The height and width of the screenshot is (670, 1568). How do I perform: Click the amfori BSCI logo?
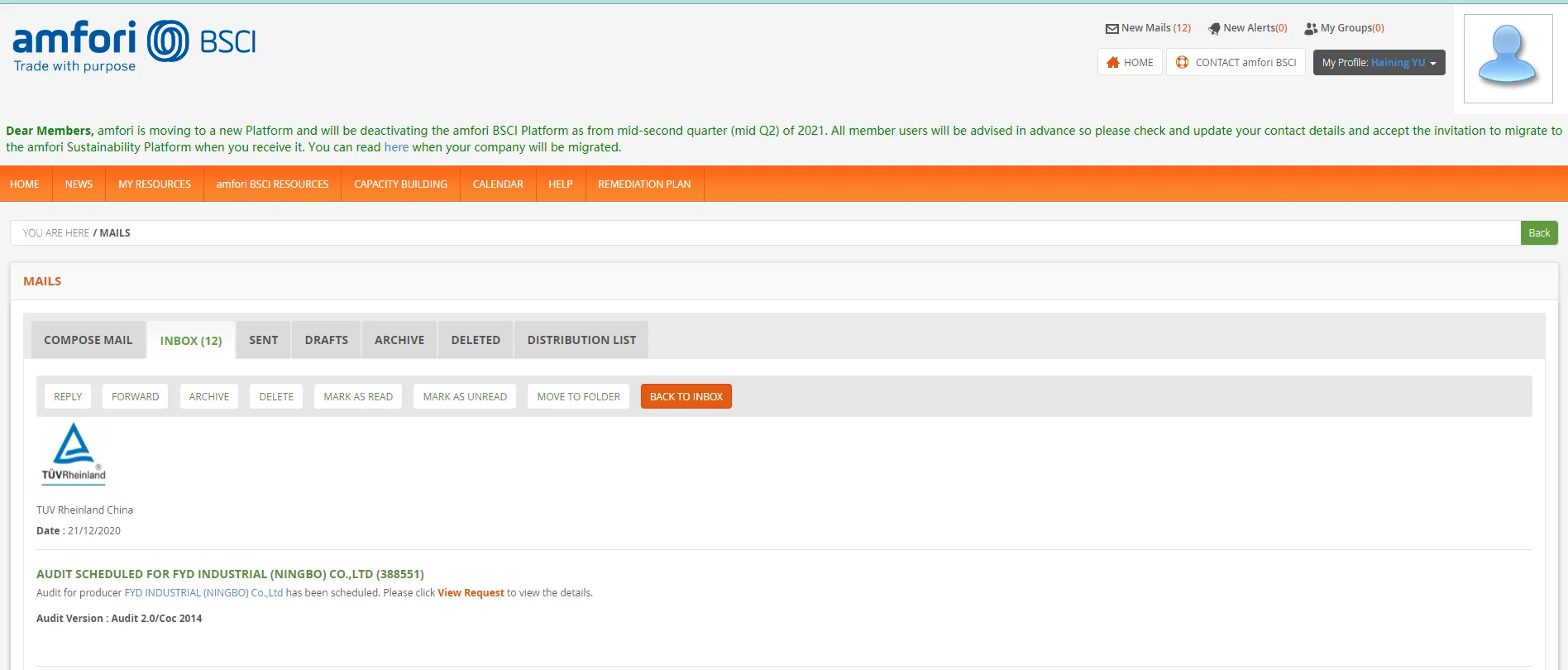coord(134,46)
